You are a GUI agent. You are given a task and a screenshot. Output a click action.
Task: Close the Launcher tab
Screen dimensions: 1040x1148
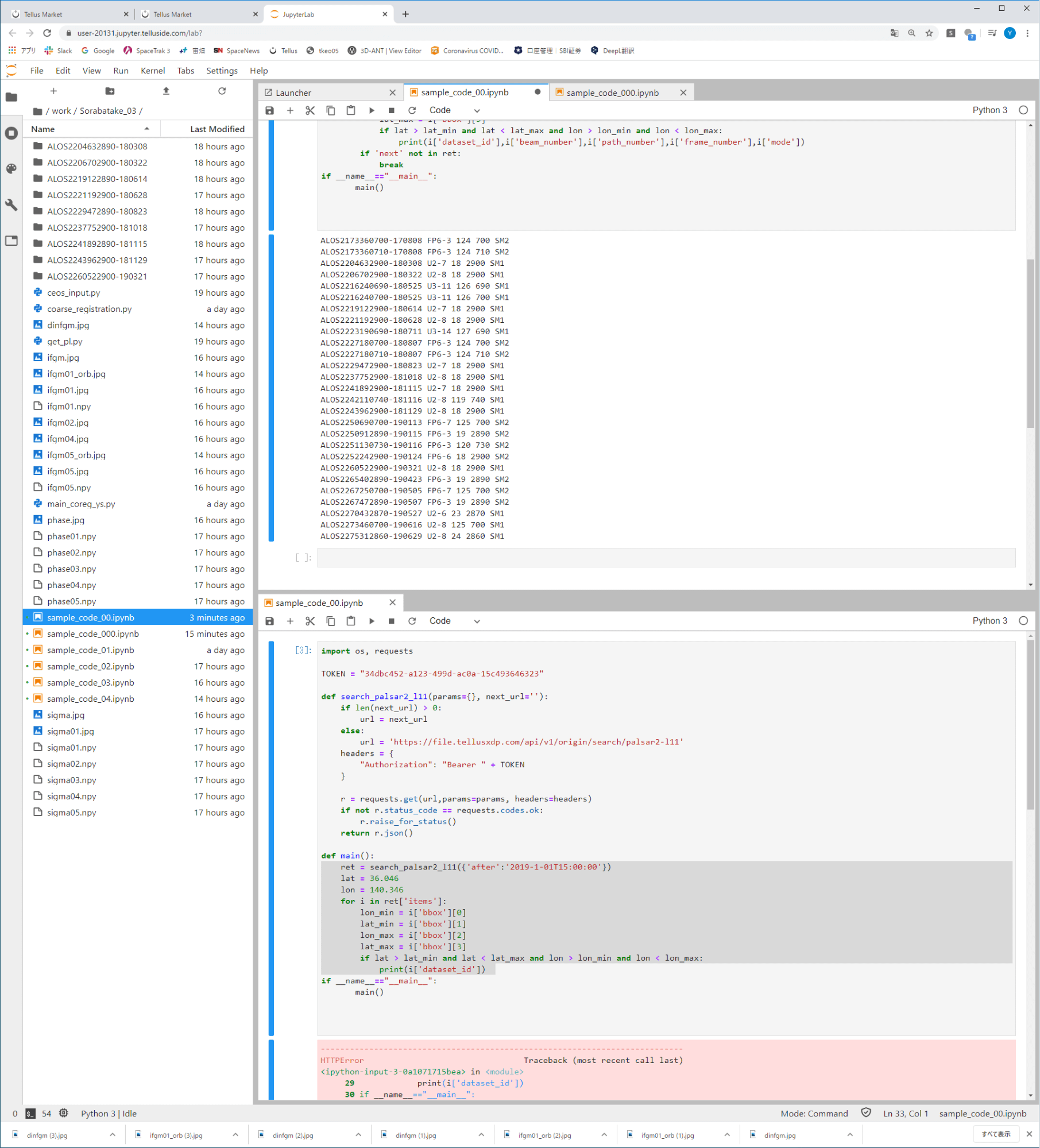click(x=392, y=92)
